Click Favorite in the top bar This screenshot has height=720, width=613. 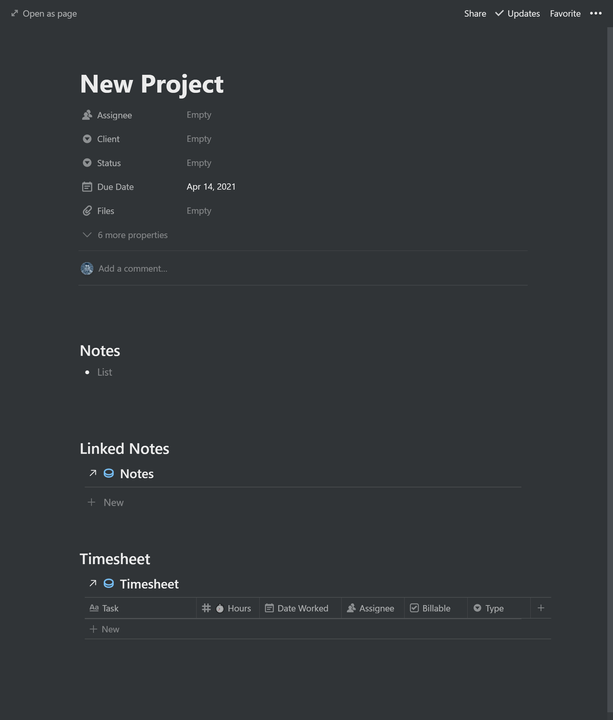(x=565, y=14)
